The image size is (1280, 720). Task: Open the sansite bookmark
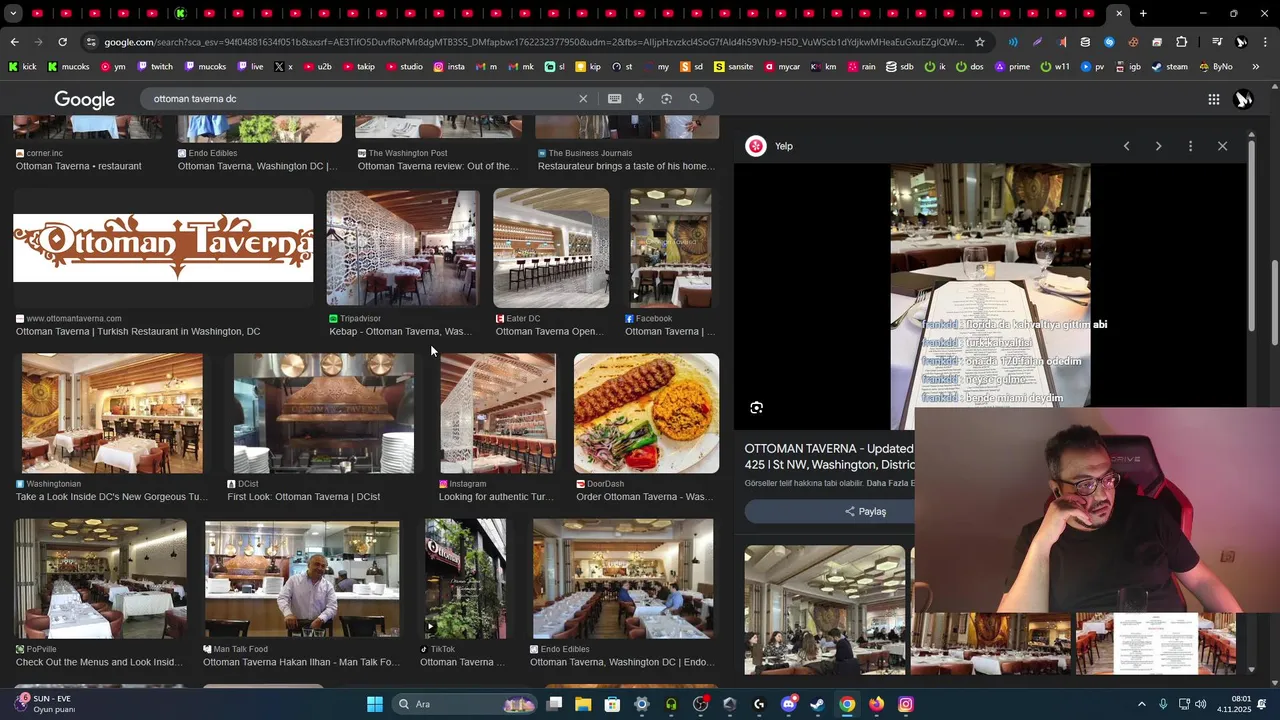click(733, 67)
